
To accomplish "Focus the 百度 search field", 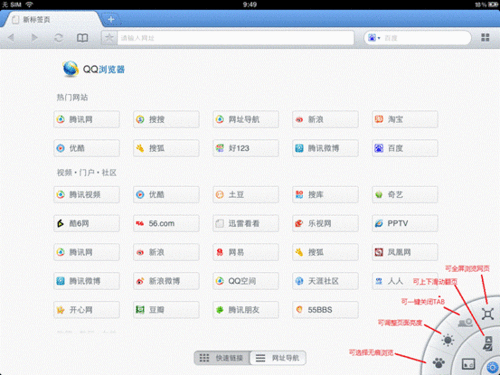I will (425, 38).
